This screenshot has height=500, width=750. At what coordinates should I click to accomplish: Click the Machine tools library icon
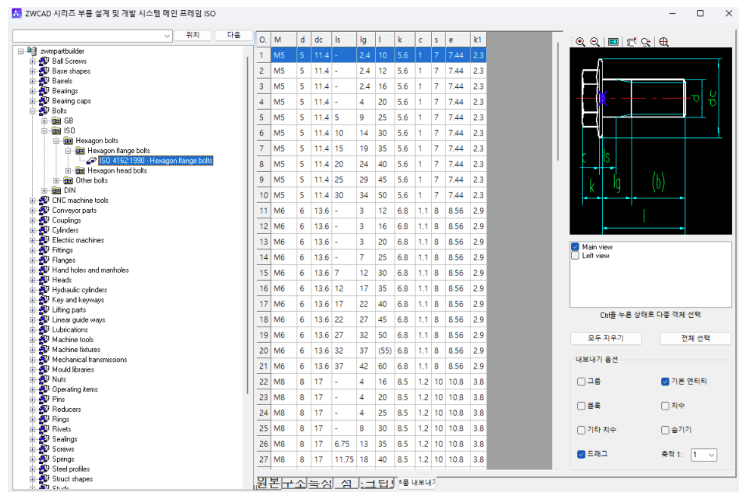pos(44,340)
